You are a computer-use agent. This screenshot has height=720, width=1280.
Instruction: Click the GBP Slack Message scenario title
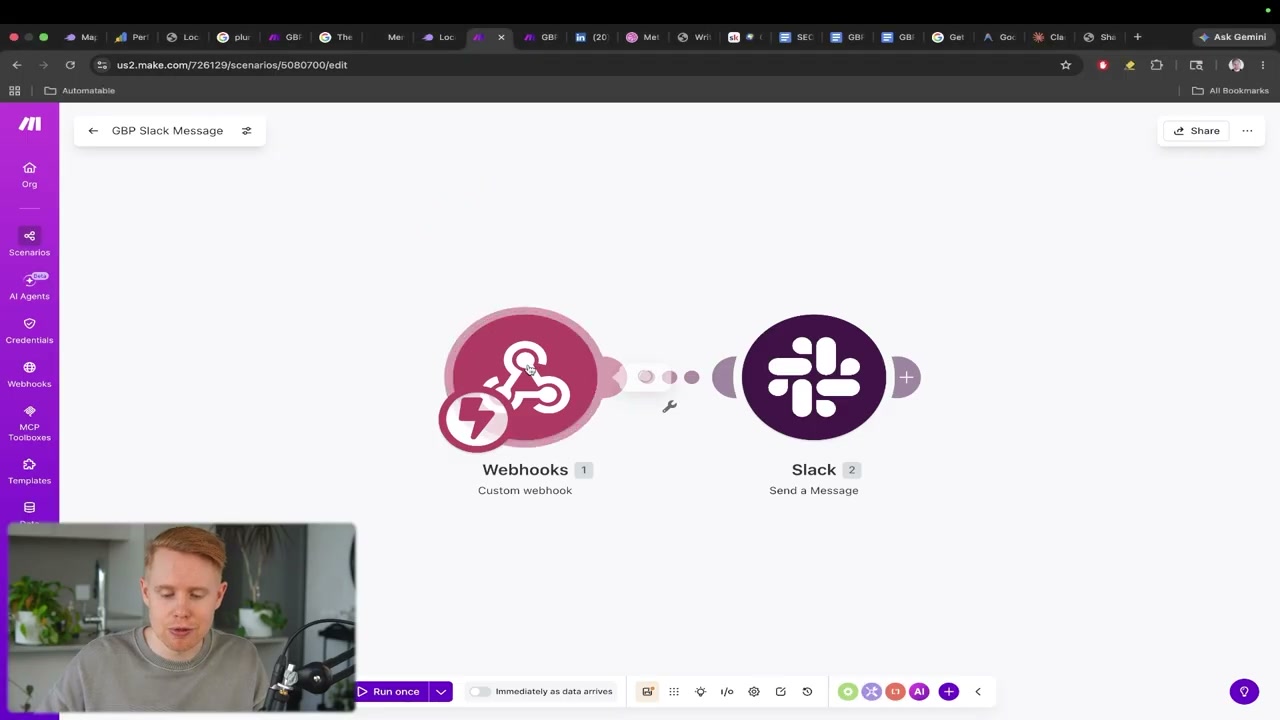(x=167, y=131)
